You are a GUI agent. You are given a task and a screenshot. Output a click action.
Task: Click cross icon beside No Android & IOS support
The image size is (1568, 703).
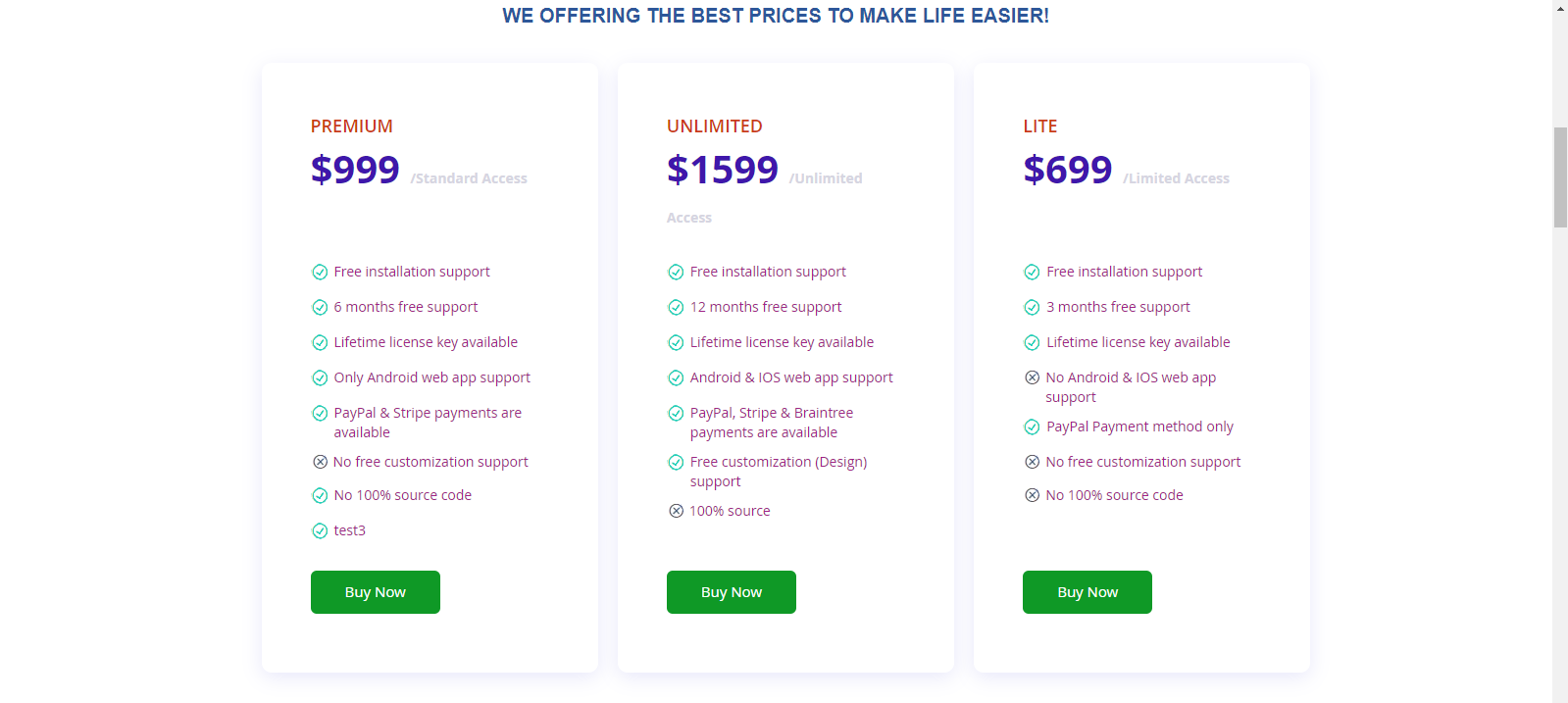tap(1032, 377)
